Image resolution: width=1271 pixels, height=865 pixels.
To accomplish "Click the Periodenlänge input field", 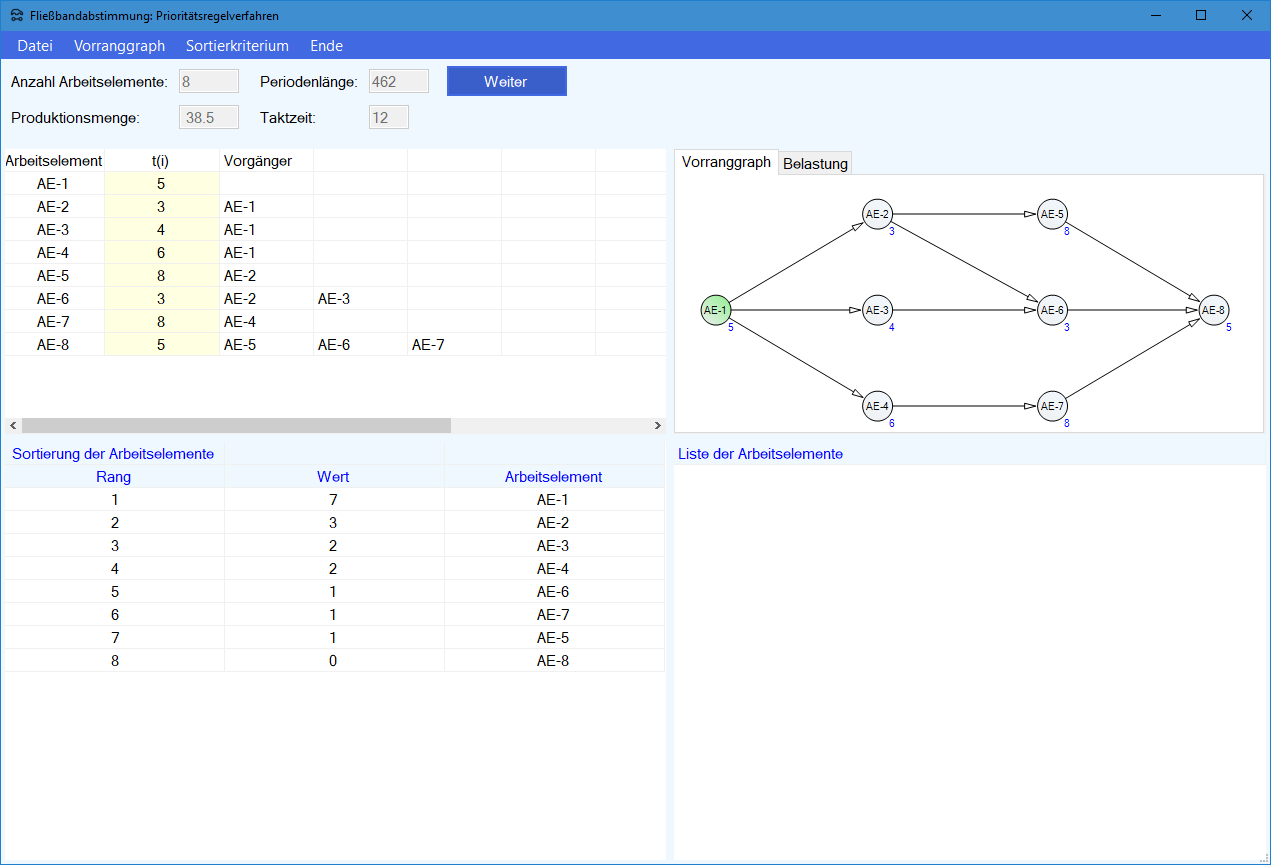I will pos(398,82).
